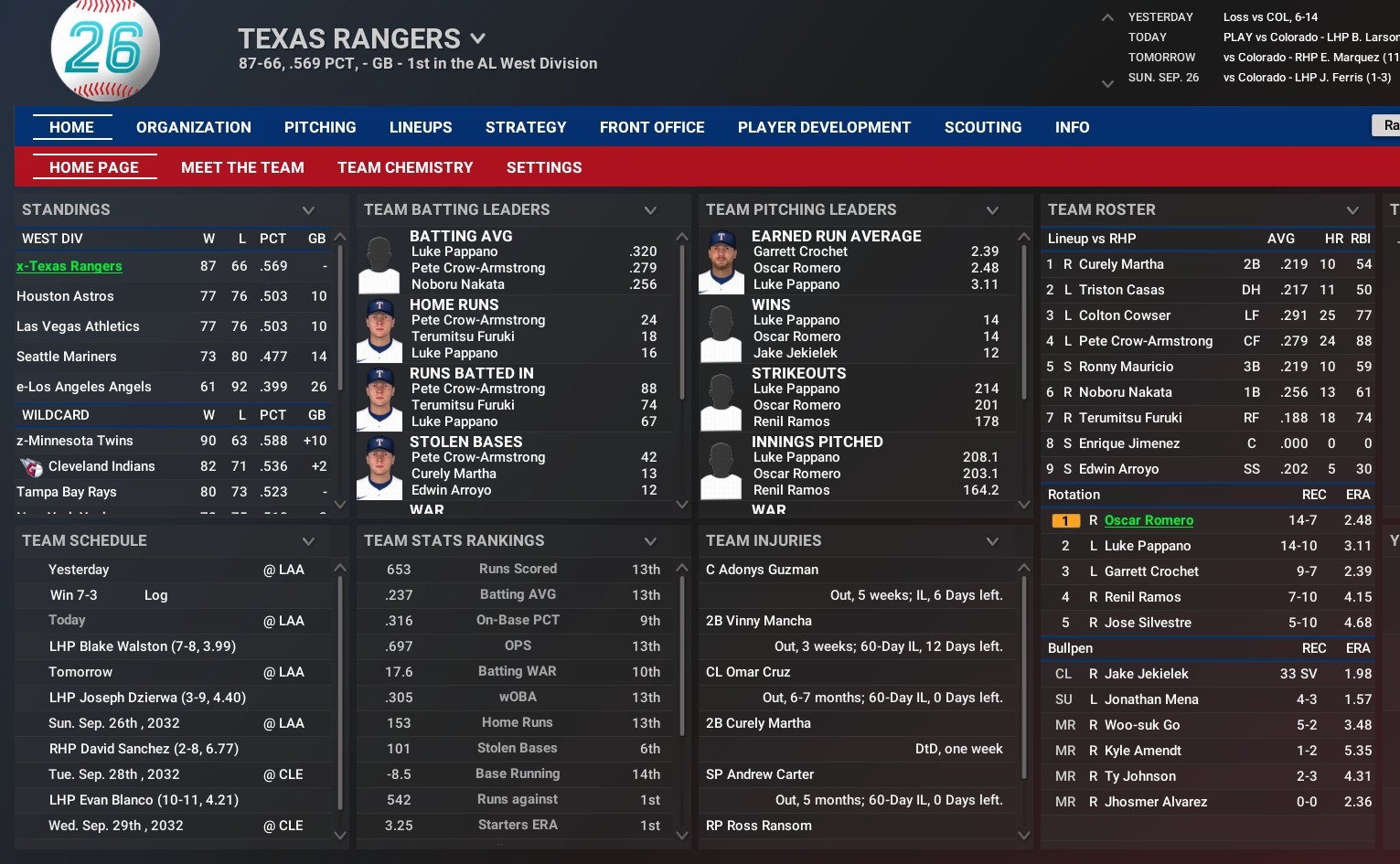1400x864 pixels.
Task: Expand the Team Roster panel dropdown
Action: (1352, 210)
